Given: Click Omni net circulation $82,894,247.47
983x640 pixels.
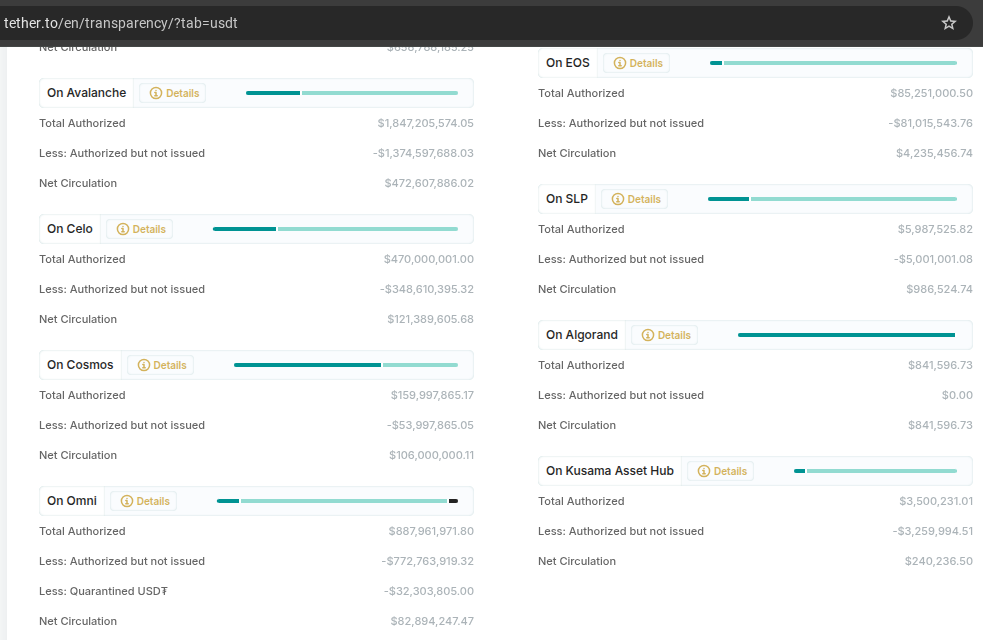Looking at the screenshot, I should (432, 622).
